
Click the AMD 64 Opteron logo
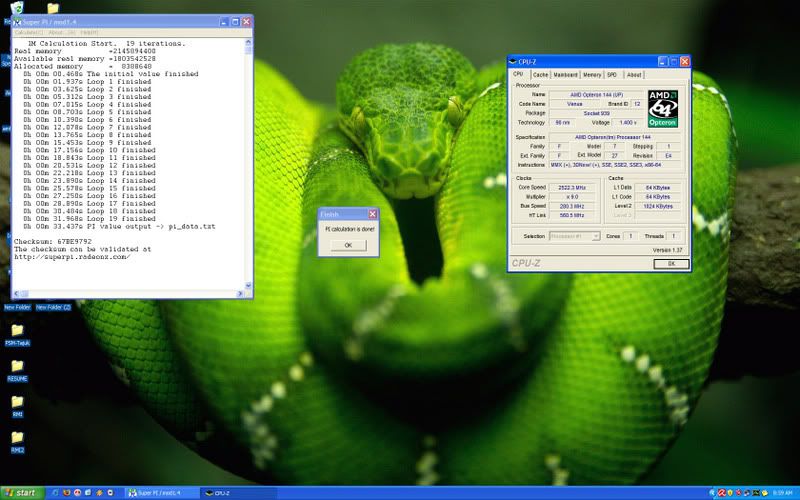662,109
